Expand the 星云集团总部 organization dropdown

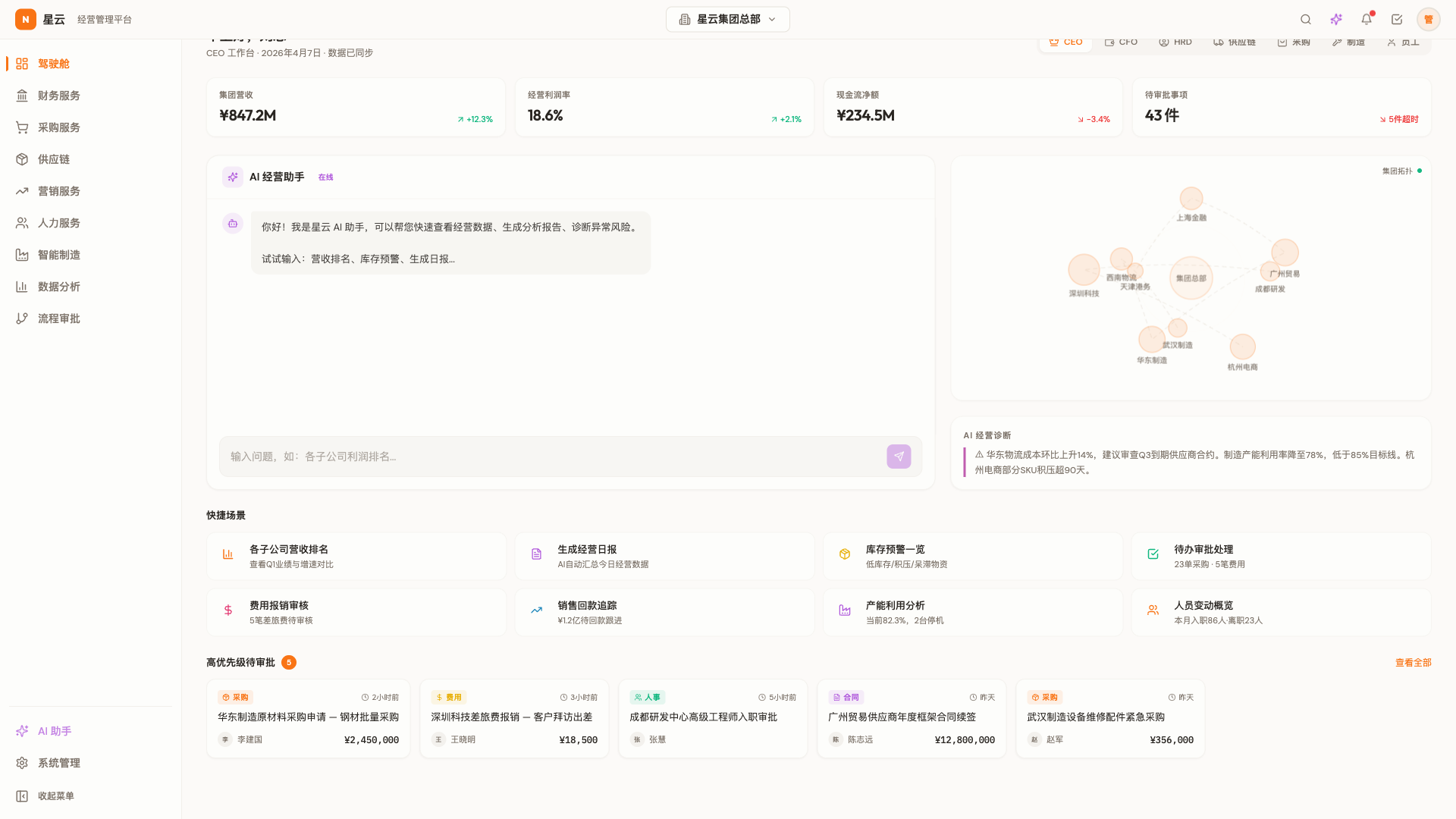[x=727, y=20]
